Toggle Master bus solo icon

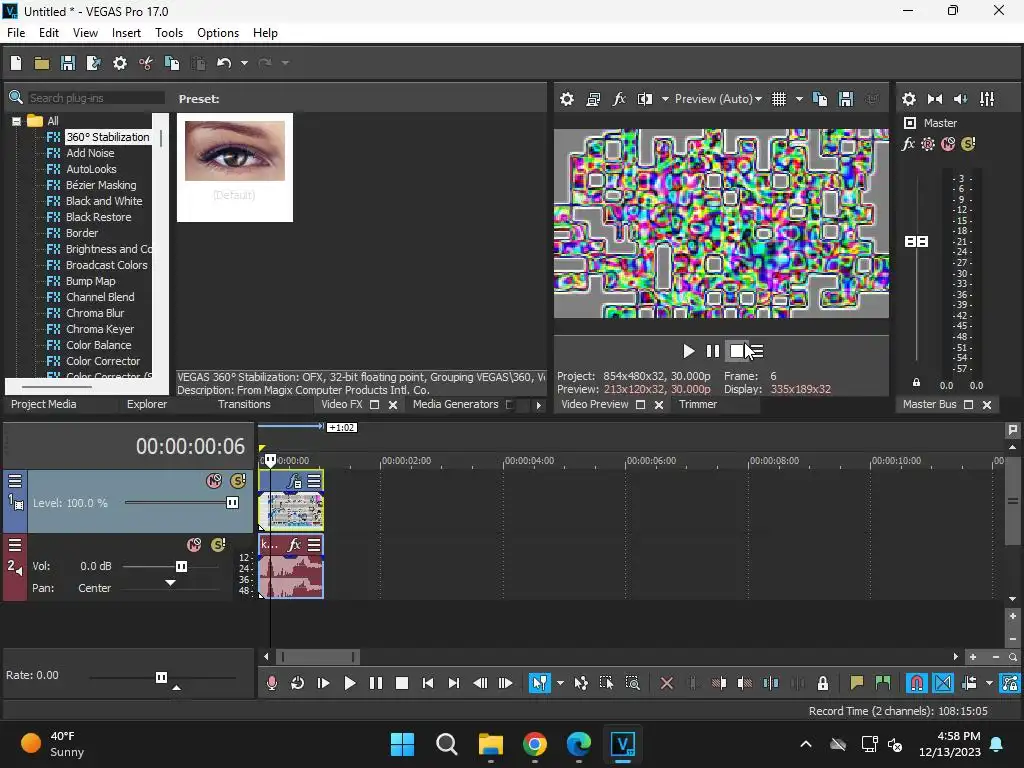(968, 144)
